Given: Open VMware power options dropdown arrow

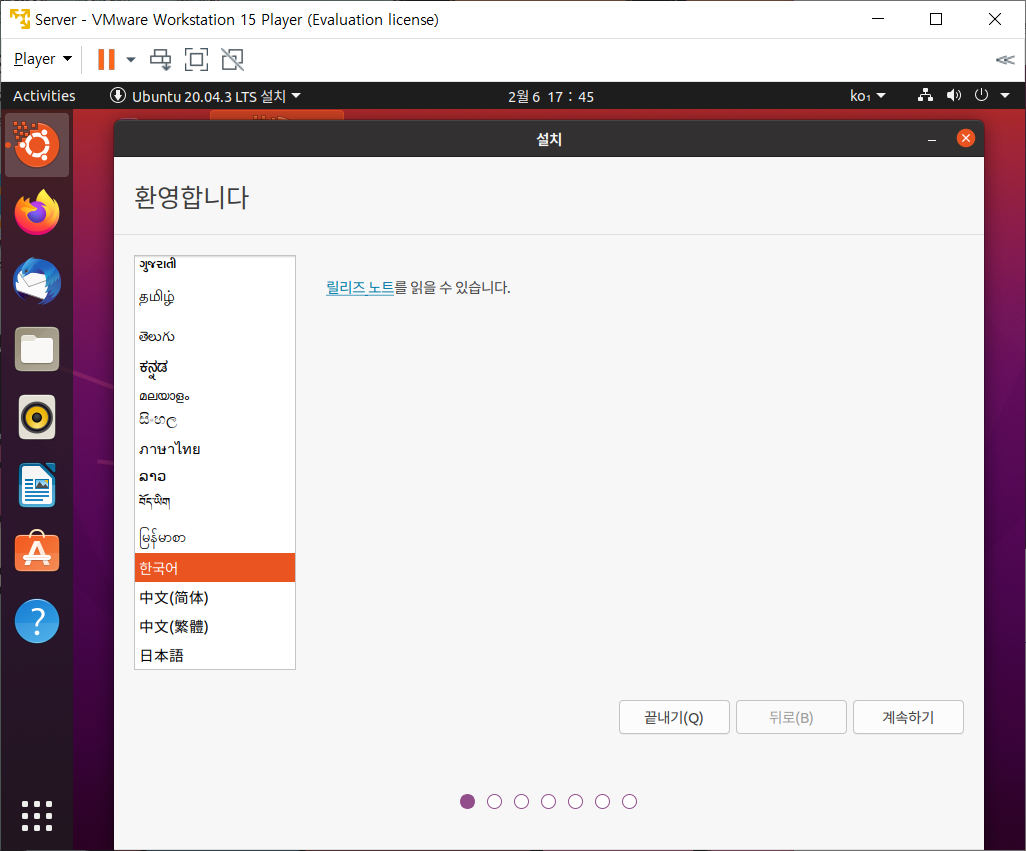Looking at the screenshot, I should 131,60.
